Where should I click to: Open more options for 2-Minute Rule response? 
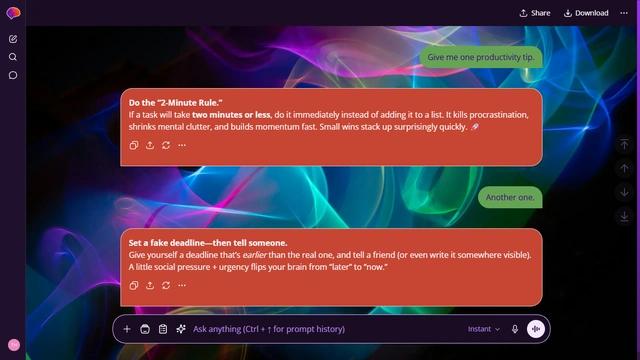[182, 145]
